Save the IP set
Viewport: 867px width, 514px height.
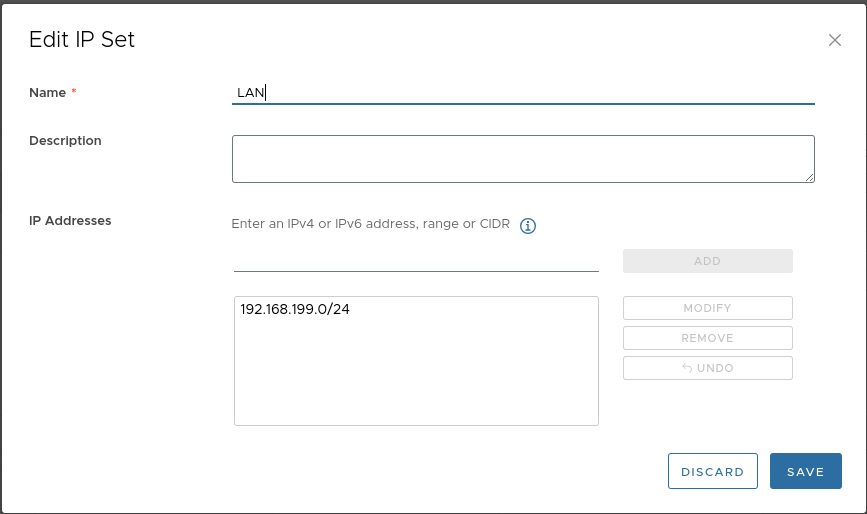pyautogui.click(x=805, y=472)
